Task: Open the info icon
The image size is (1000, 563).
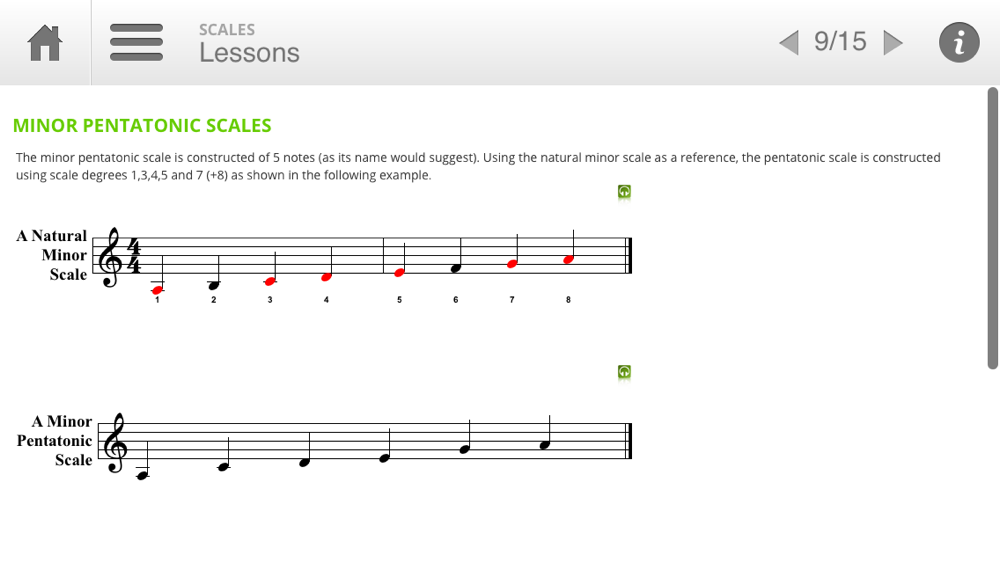Action: pos(959,43)
